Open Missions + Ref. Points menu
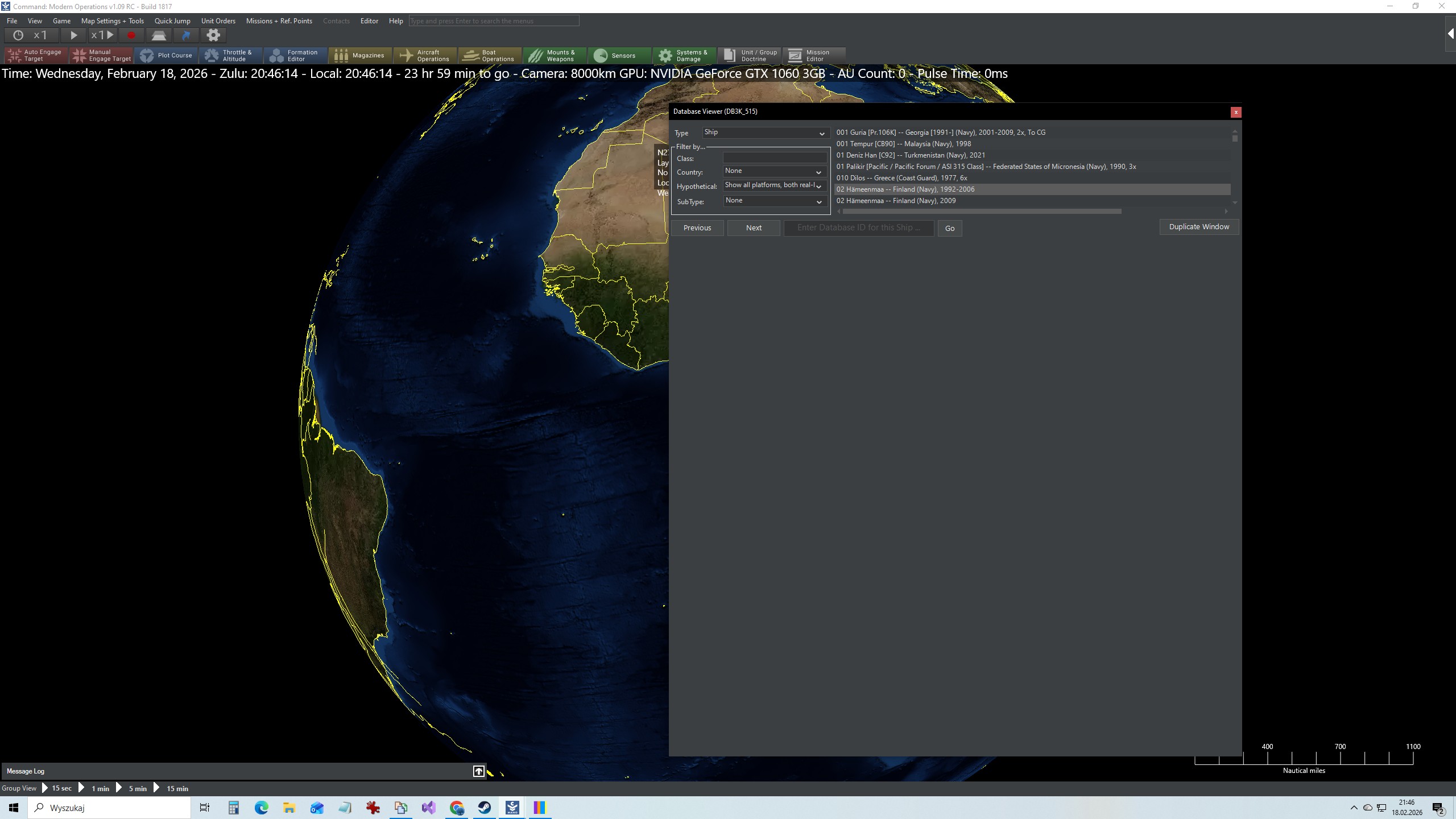 (x=279, y=21)
